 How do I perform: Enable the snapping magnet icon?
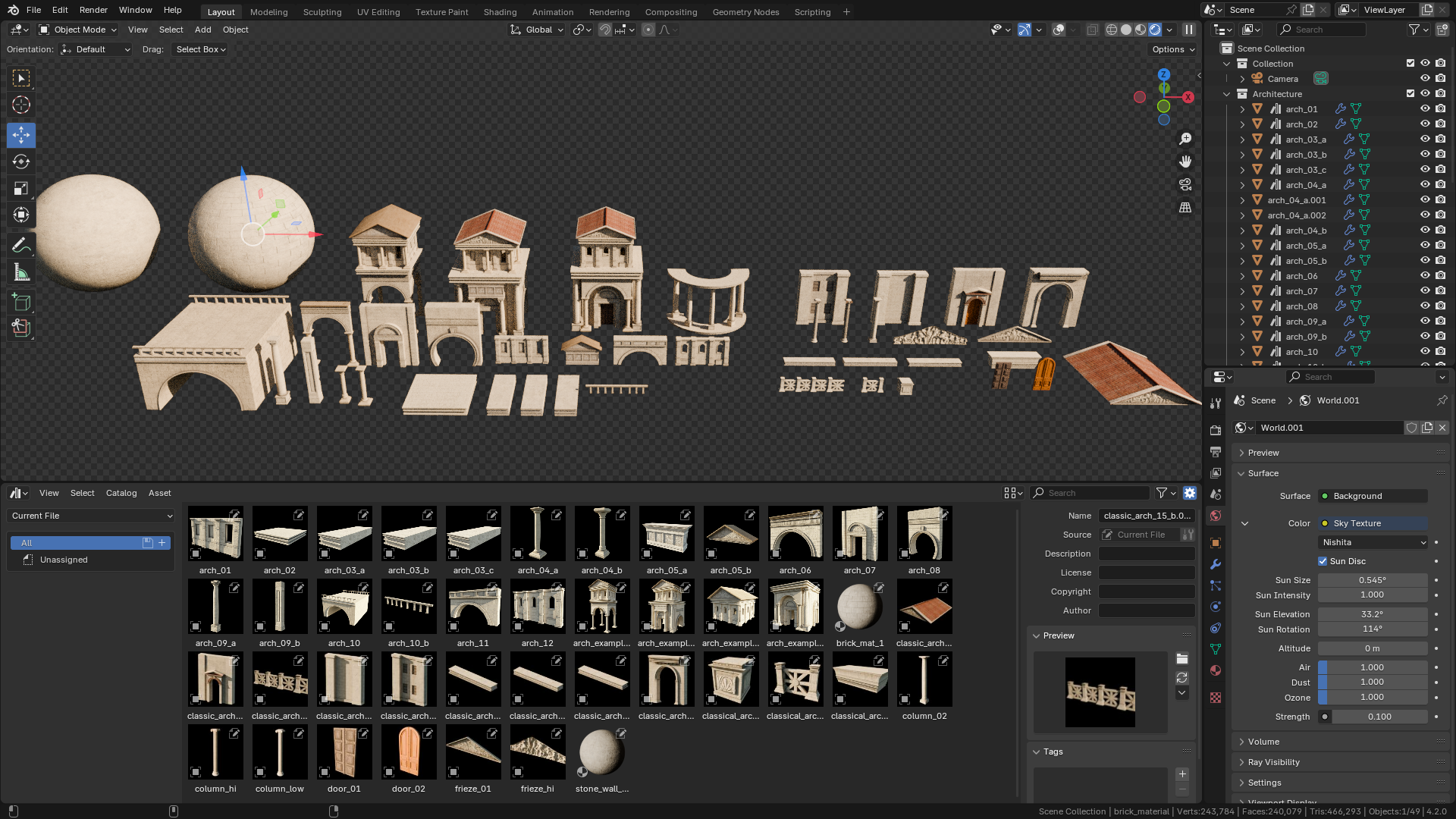[604, 30]
